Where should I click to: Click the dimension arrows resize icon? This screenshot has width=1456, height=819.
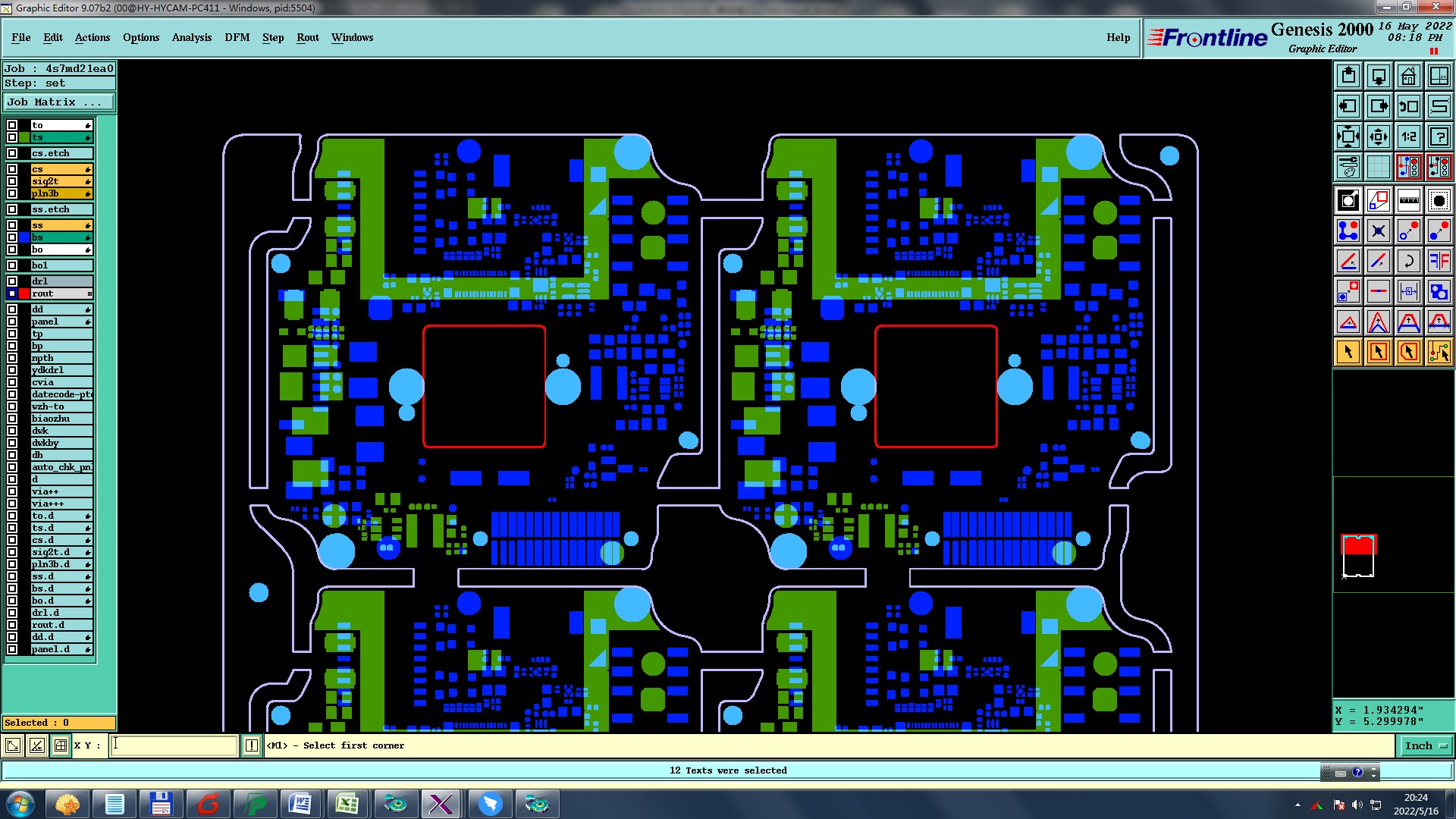(x=1409, y=291)
